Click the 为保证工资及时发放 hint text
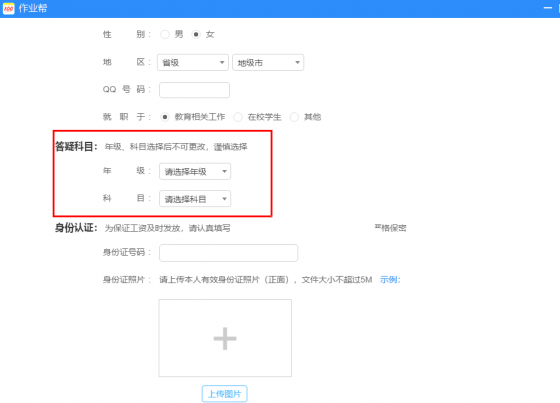Screen dimensions: 560x403 [167, 228]
